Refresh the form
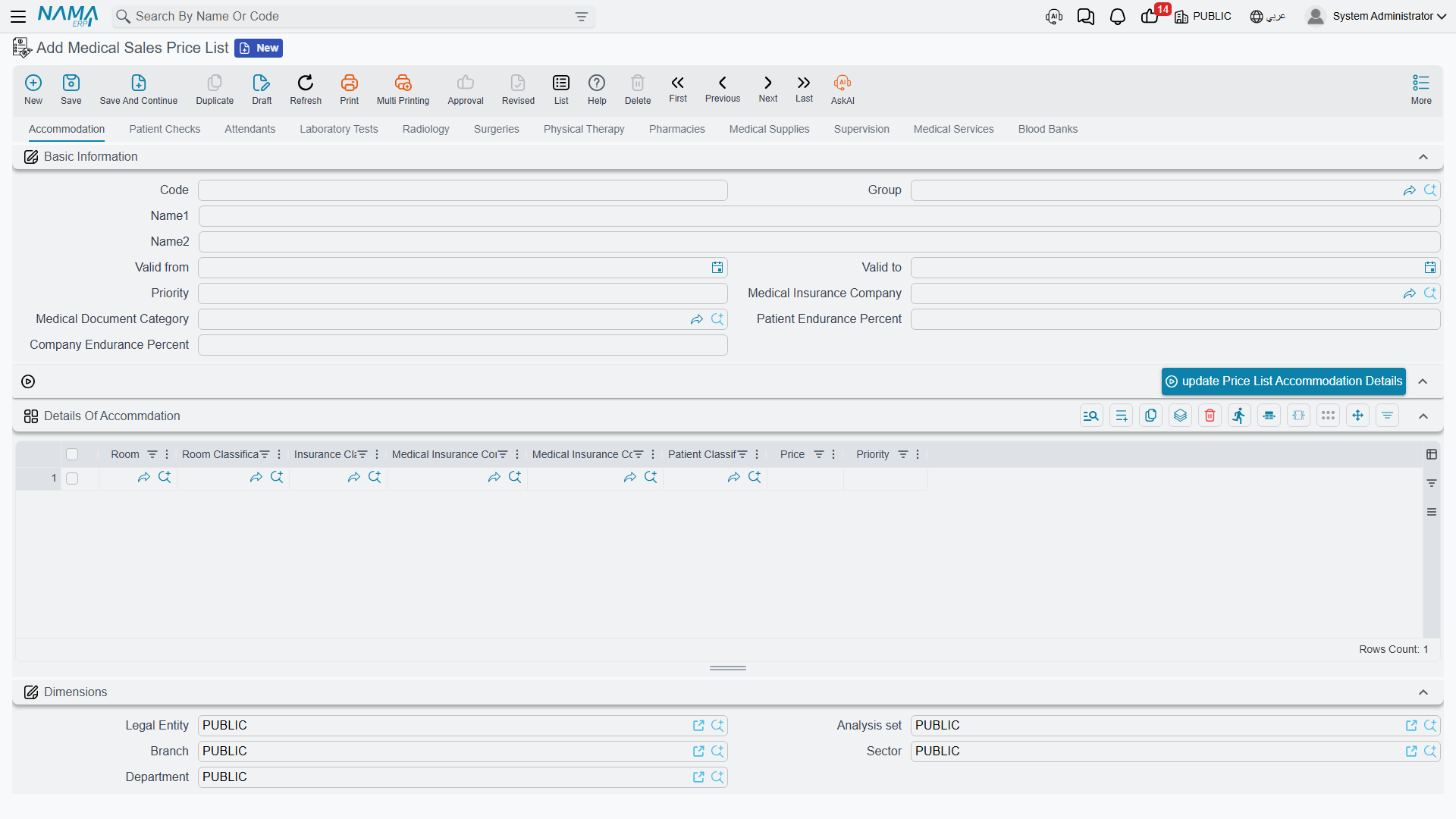The image size is (1456, 819). pyautogui.click(x=306, y=89)
